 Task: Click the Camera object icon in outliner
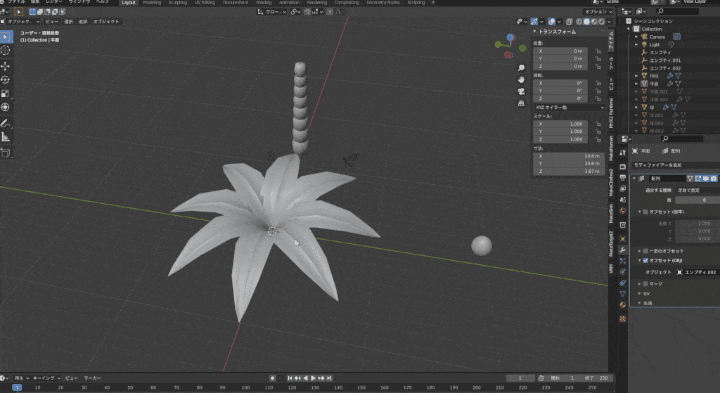click(x=644, y=37)
